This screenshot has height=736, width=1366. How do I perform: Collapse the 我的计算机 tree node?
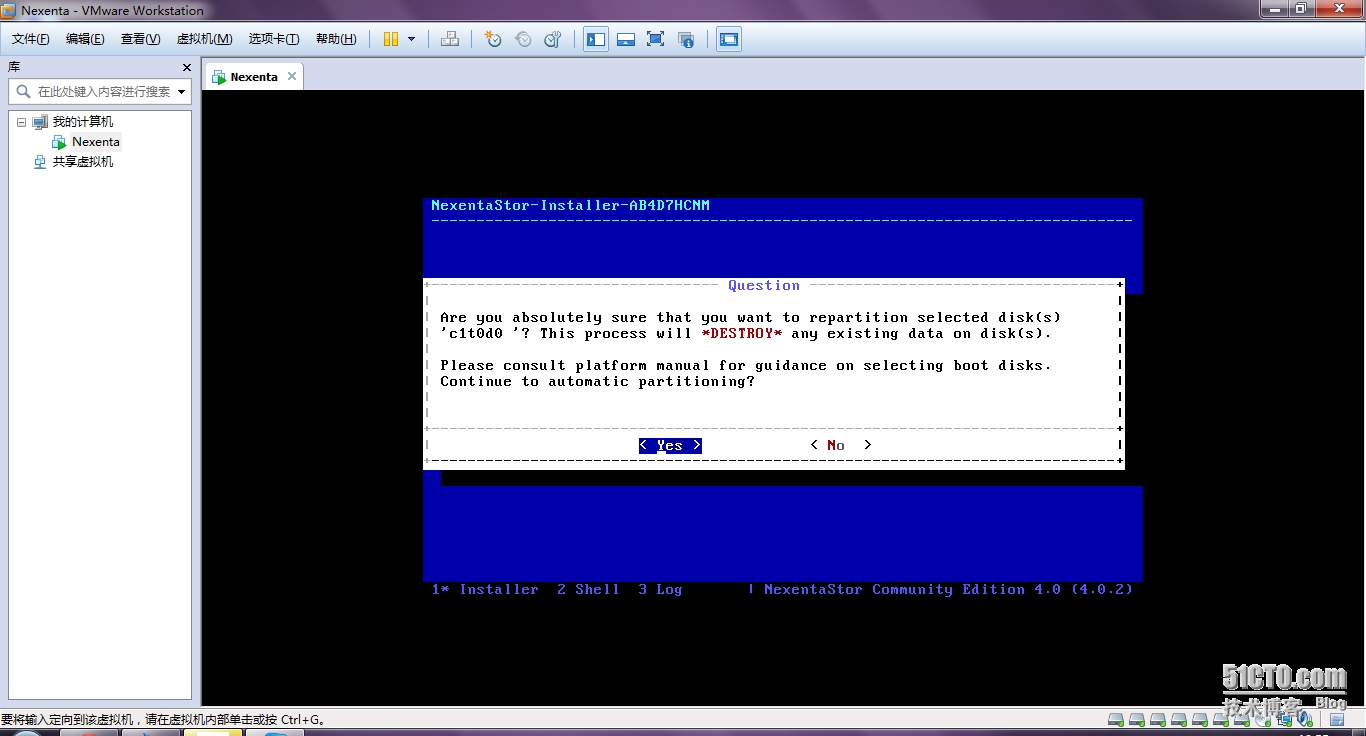(21, 122)
